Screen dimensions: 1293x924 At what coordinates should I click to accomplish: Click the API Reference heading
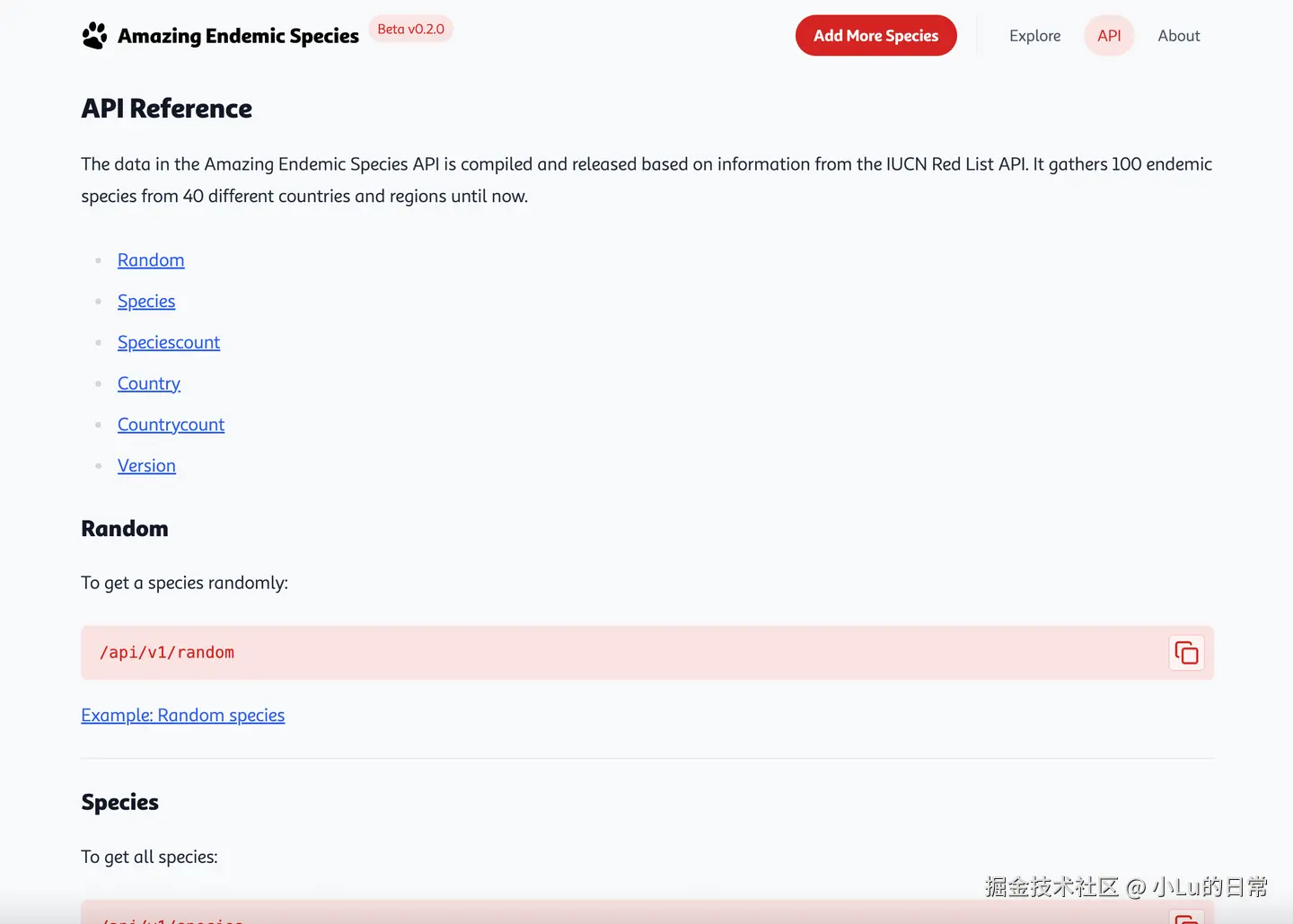167,109
